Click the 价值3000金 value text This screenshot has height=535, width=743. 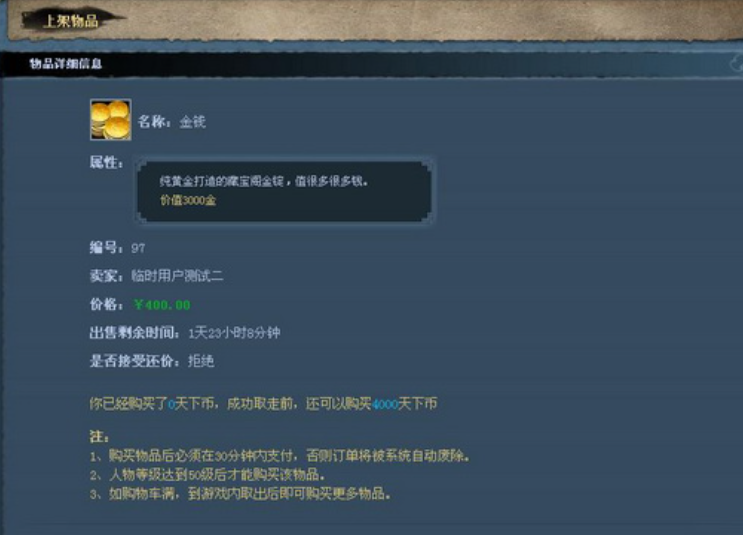point(188,200)
